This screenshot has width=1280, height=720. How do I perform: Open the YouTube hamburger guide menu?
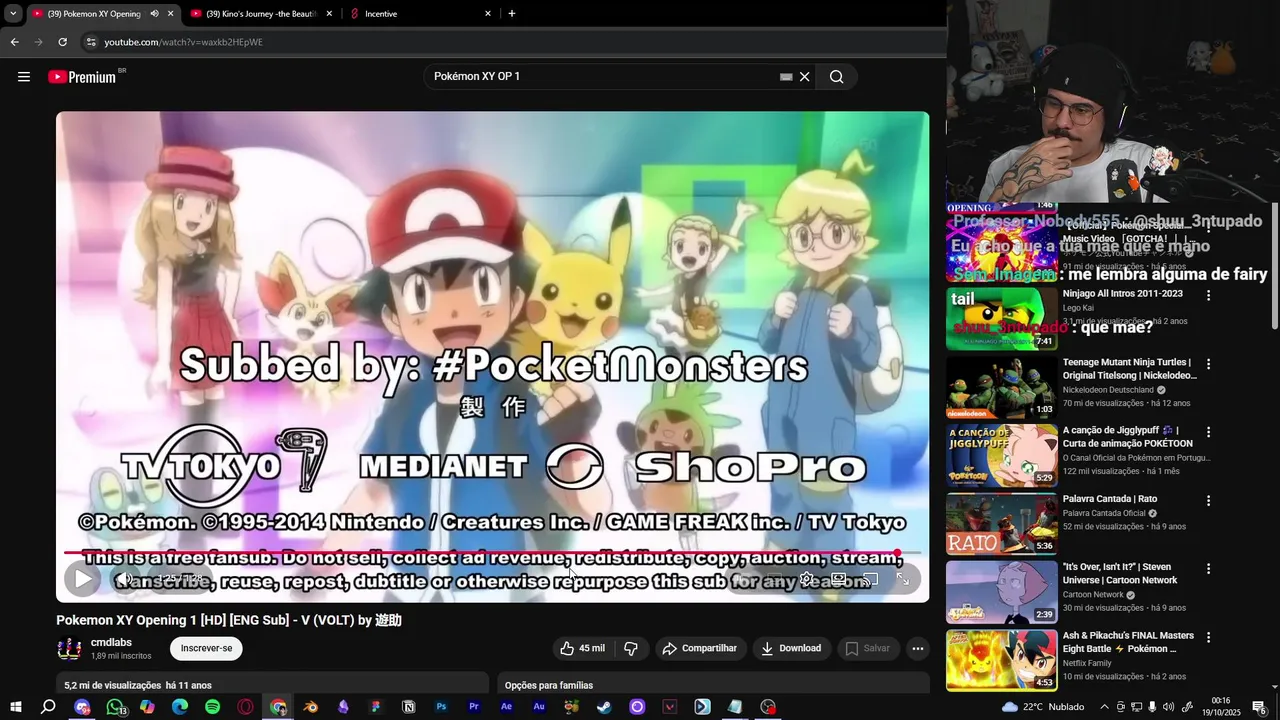coord(24,77)
